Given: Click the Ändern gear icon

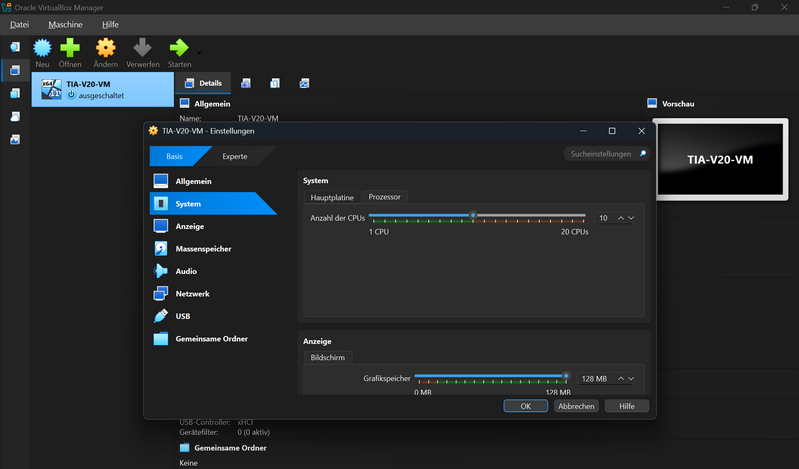Looking at the screenshot, I should pos(105,48).
